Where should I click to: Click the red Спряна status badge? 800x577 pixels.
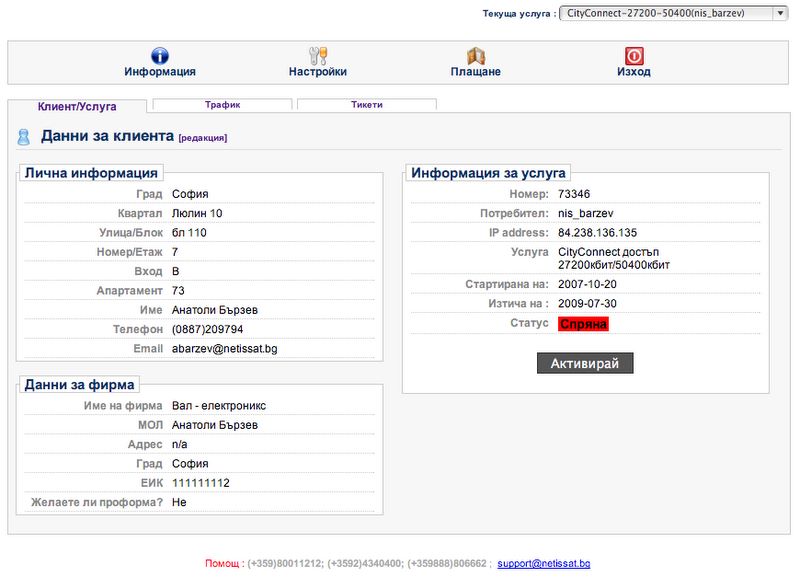coord(583,324)
